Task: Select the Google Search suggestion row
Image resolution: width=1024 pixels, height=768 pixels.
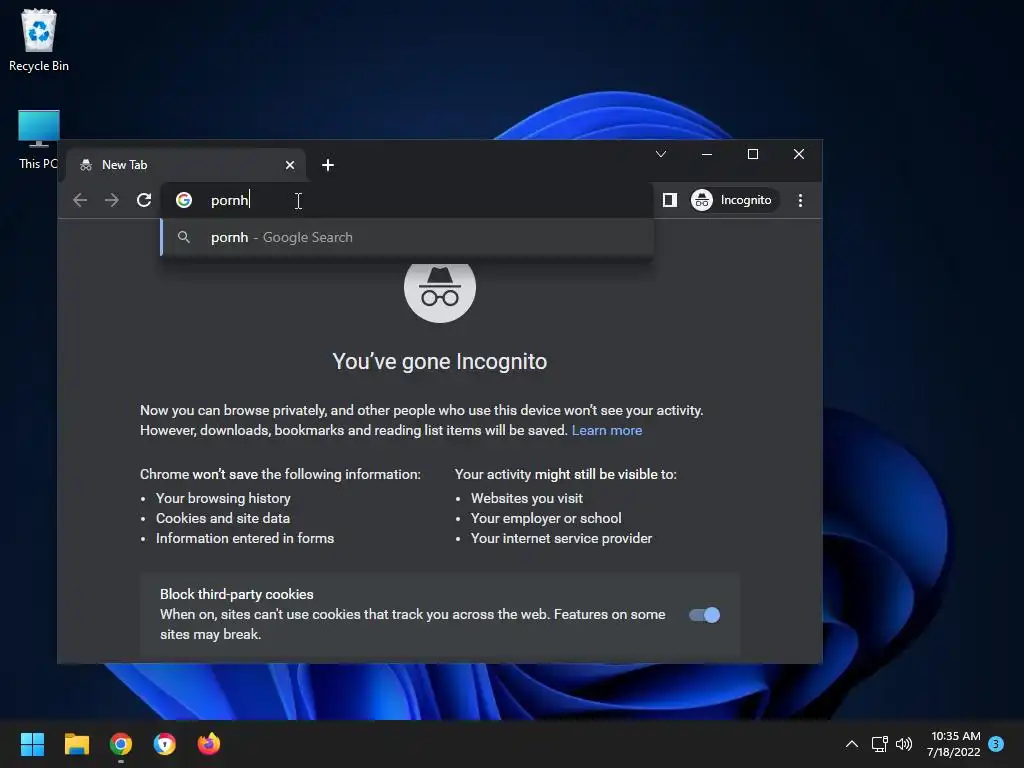Action: (x=408, y=237)
